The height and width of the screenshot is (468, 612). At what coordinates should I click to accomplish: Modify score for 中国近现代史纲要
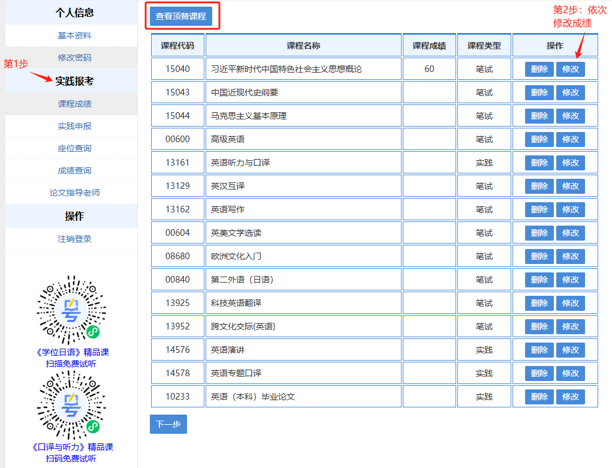coord(570,92)
